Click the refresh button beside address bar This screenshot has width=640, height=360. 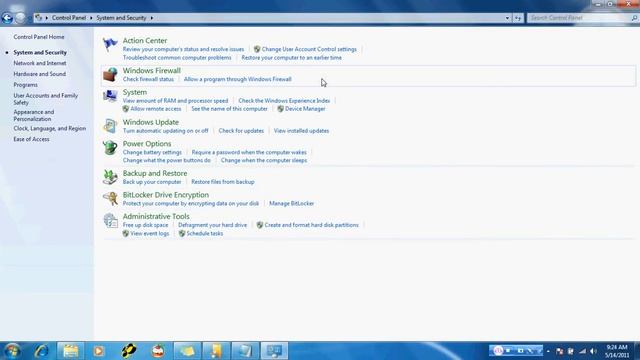pos(518,18)
